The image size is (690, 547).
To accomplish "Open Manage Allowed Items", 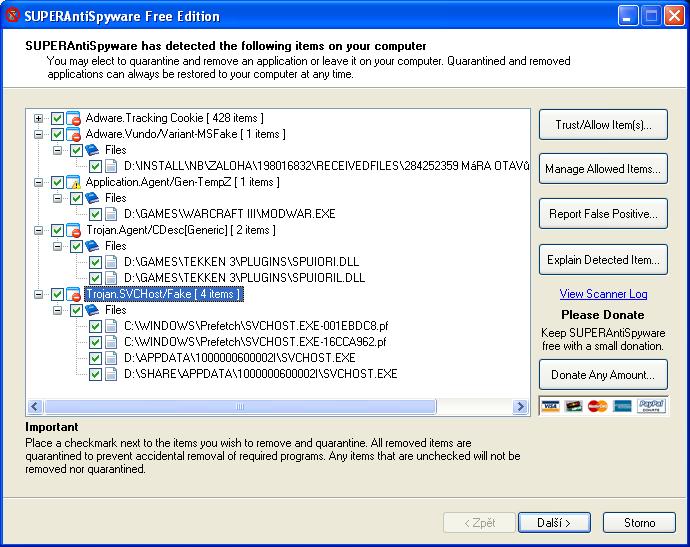I will [603, 169].
